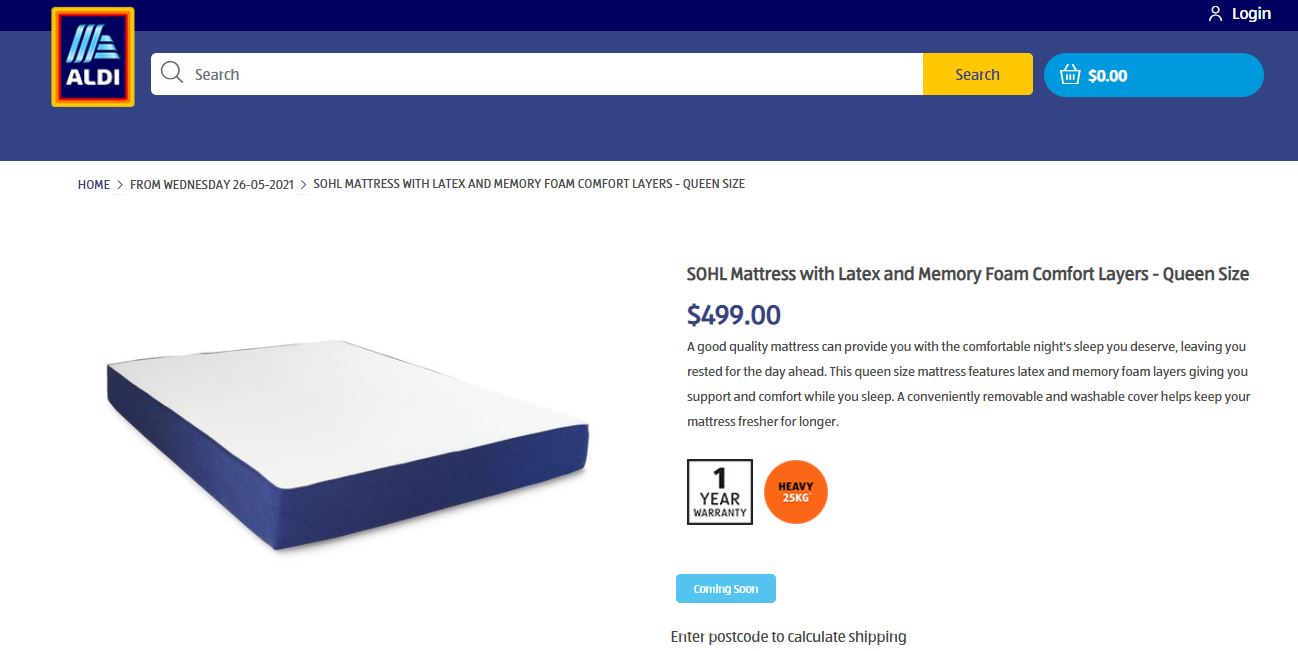Screen dimensions: 1298x651
Task: Click the shopping basket cart icon
Action: 1069,73
